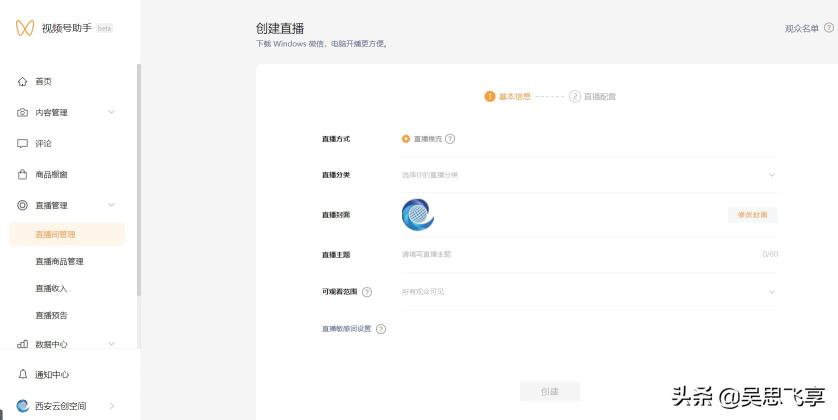
Task: Open the 直播分类 category dropdown
Action: 588,175
